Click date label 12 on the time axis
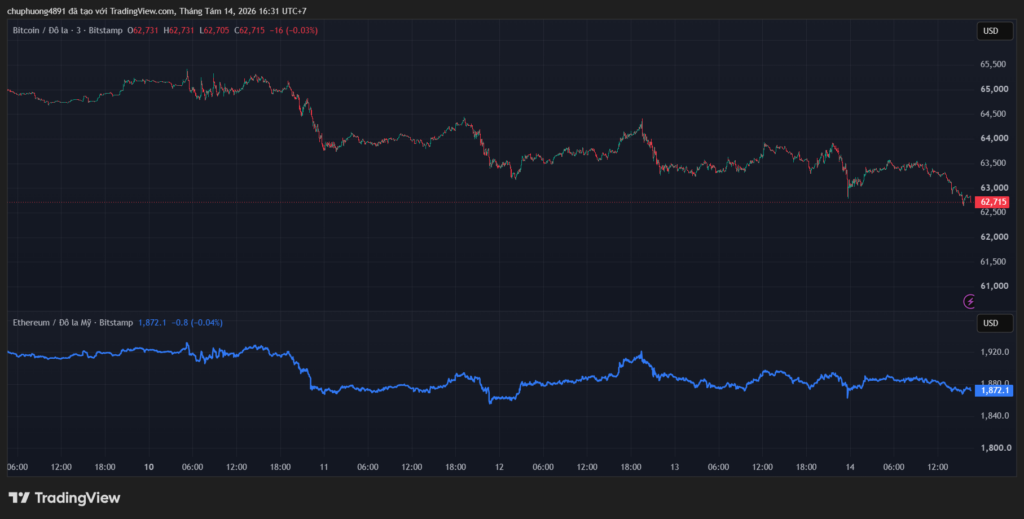The image size is (1024, 519). (499, 467)
